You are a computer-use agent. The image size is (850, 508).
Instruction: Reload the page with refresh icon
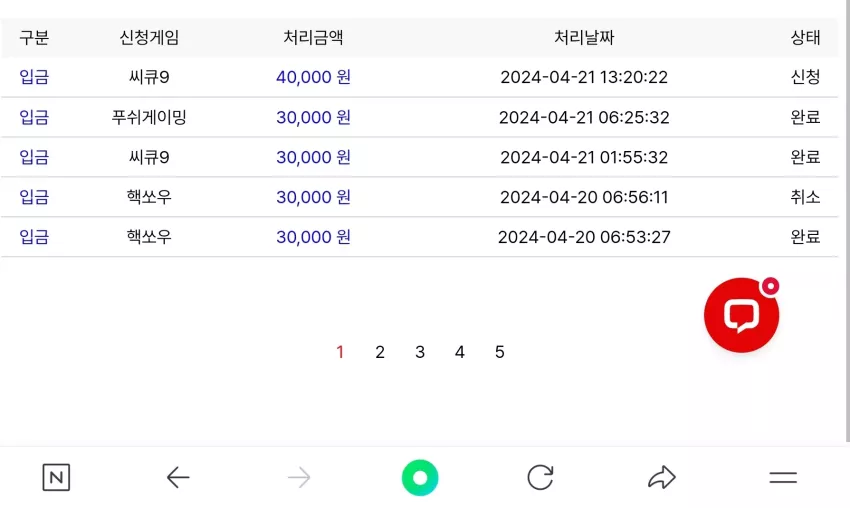tap(540, 477)
